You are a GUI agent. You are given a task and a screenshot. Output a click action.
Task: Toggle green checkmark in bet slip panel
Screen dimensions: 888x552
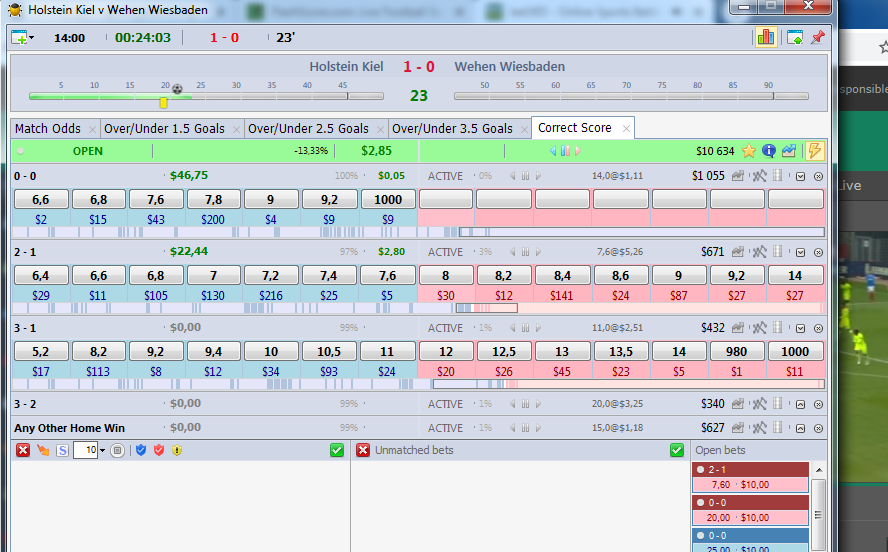[x=337, y=450]
